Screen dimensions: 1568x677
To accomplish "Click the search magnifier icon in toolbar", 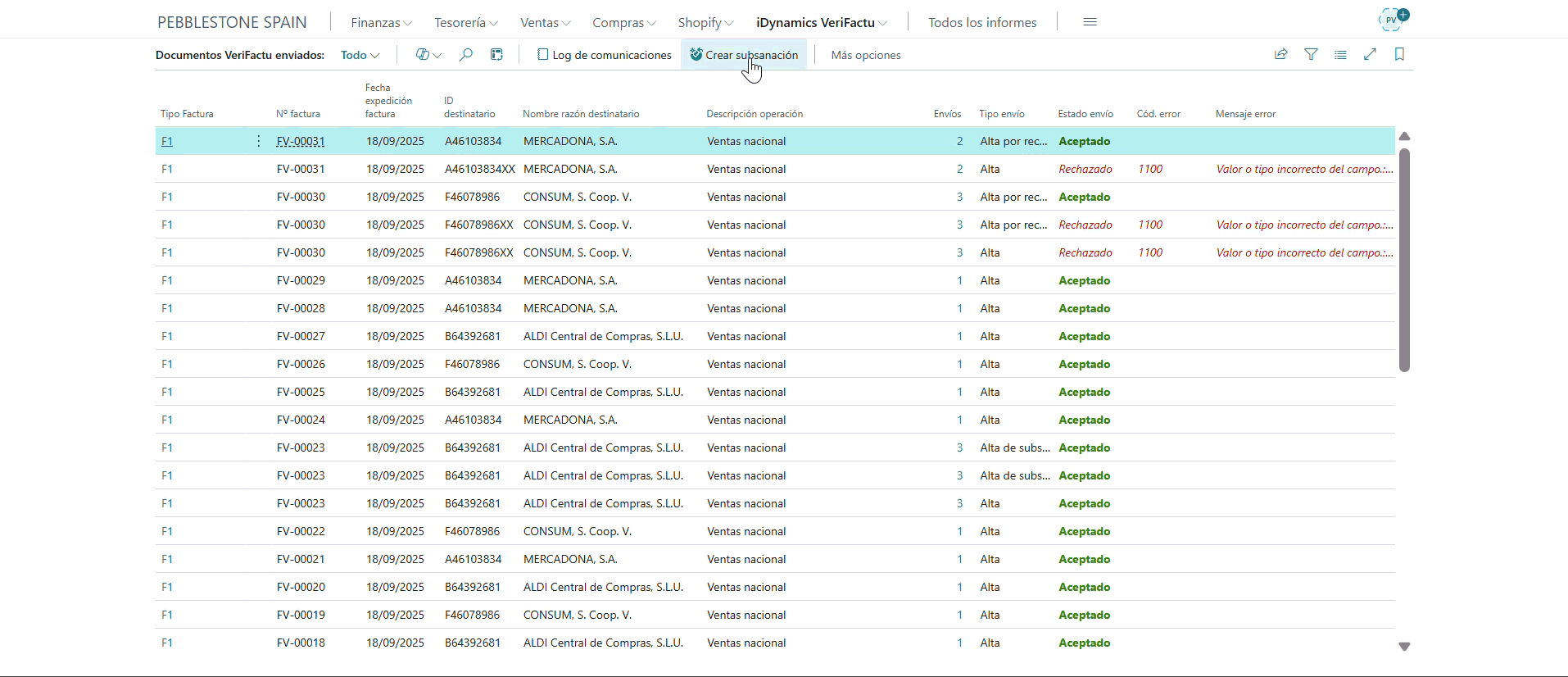I will [x=465, y=55].
